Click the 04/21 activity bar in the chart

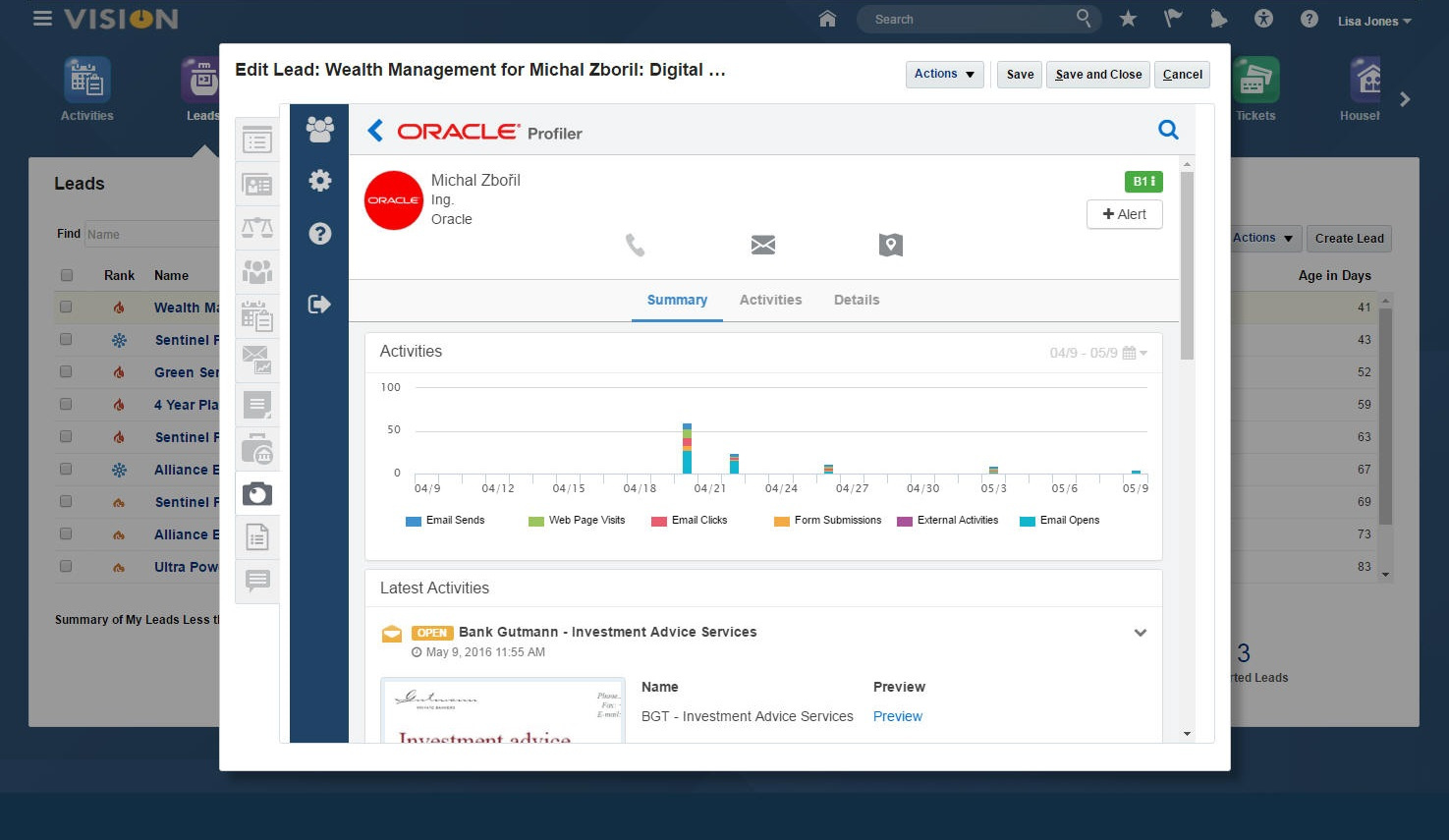tap(687, 448)
